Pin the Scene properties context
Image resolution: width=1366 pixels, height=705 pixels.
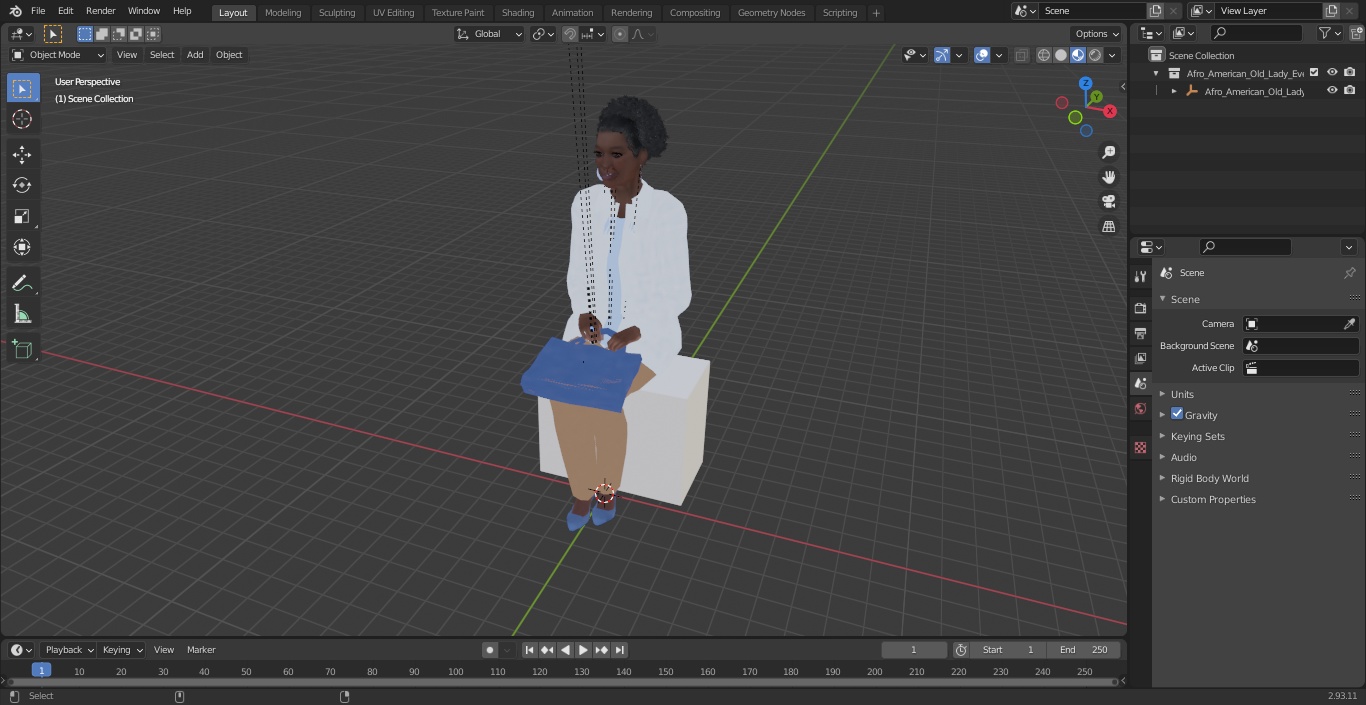click(1349, 273)
